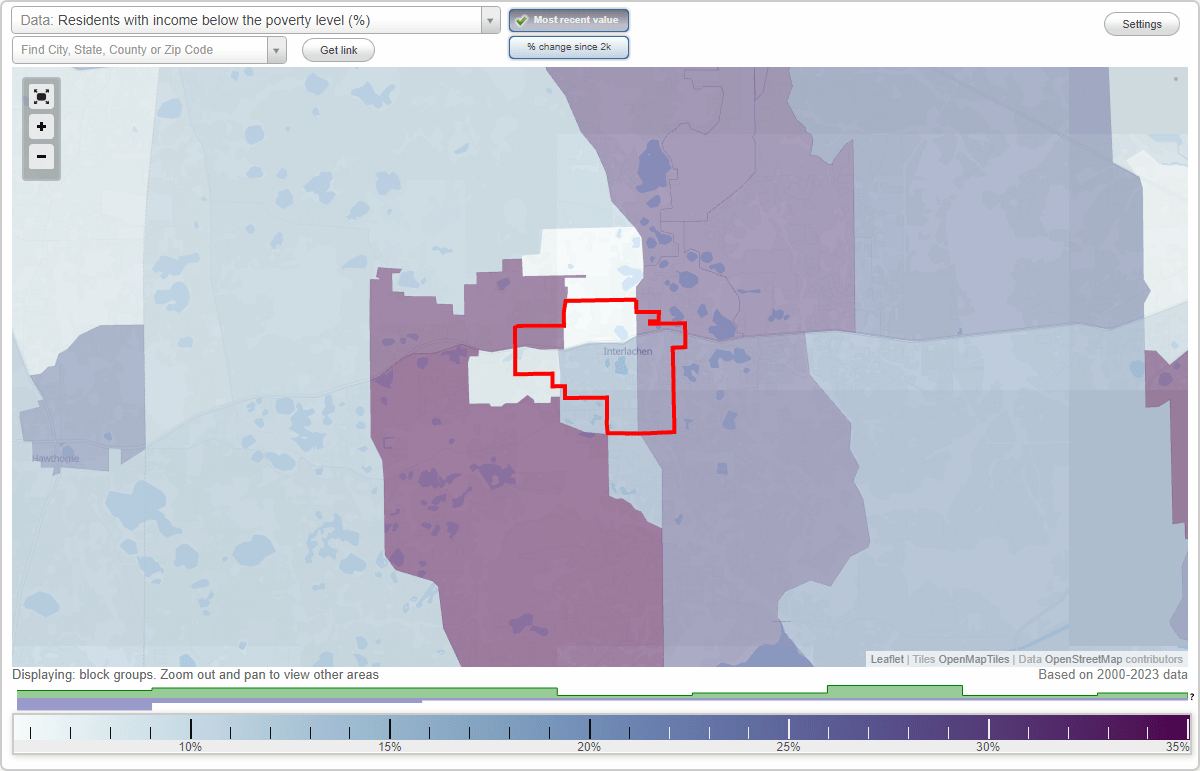Select the red-outlined block group boundary
Viewport: 1200px width, 771px height.
pos(600,300)
